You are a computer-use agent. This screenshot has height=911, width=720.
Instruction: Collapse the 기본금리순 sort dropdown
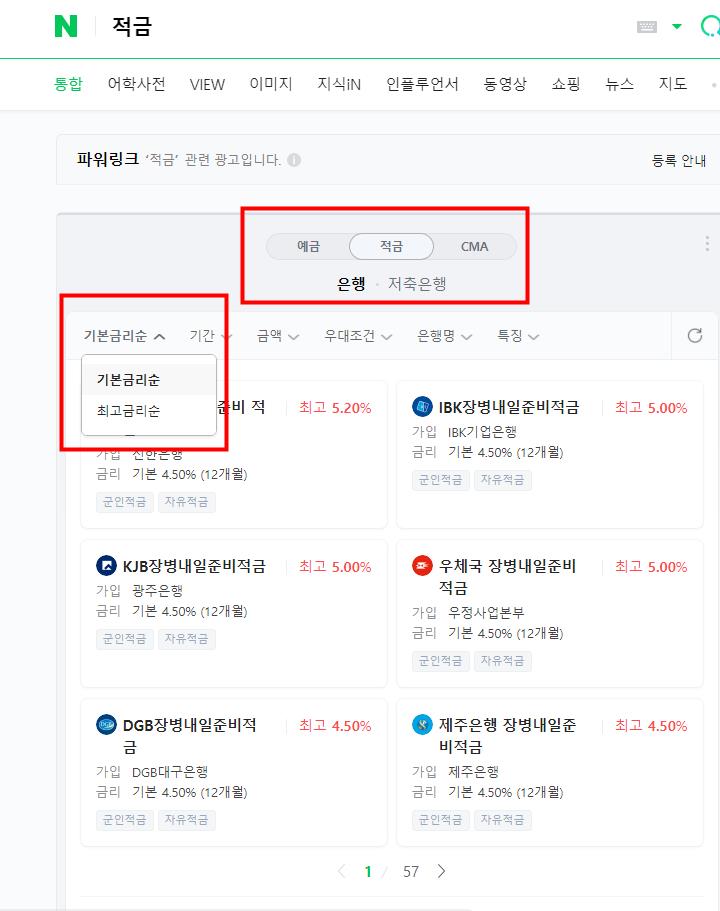[x=124, y=336]
